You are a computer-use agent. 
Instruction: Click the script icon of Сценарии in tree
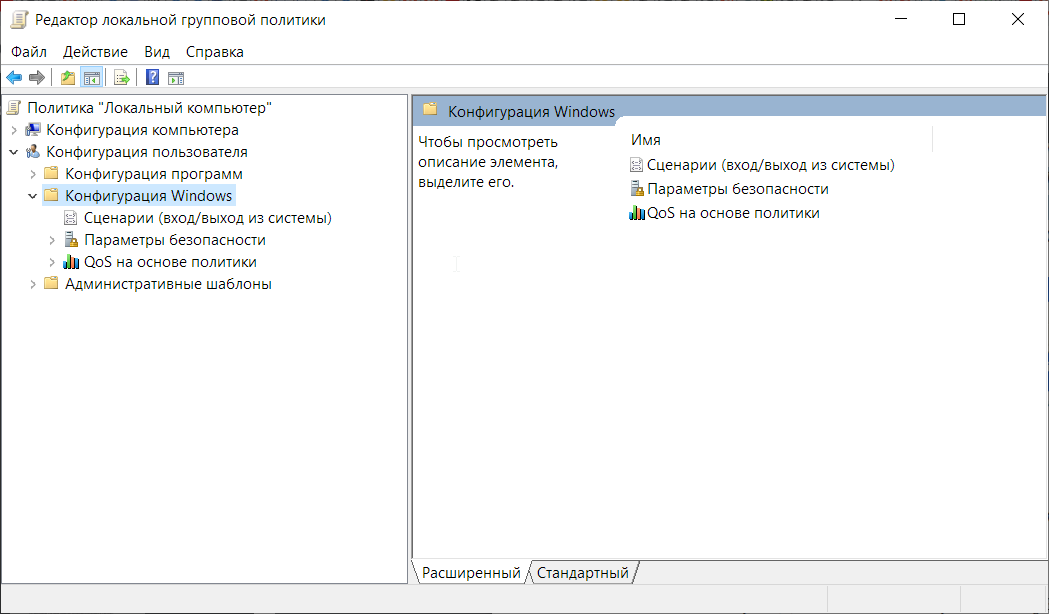coord(70,217)
